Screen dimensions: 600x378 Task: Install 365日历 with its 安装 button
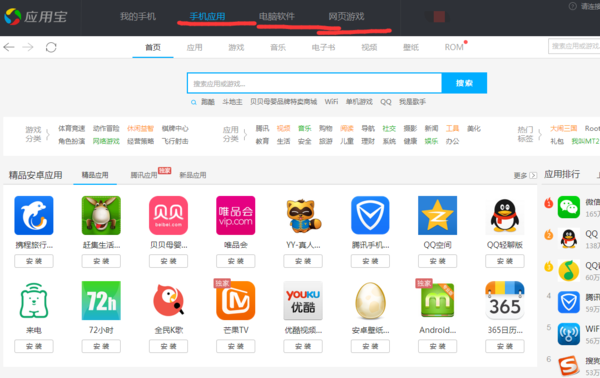pos(505,346)
